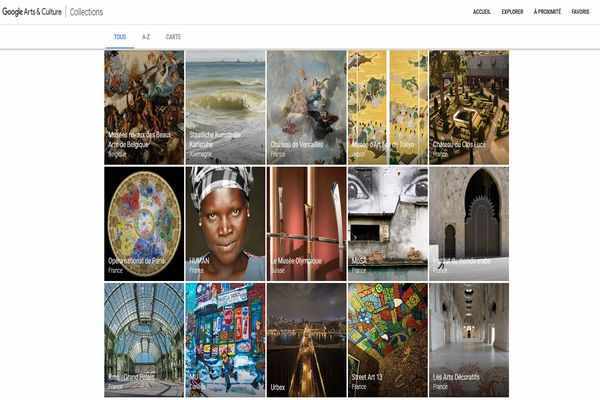Open Château de Versailles collection card

pos(307,108)
